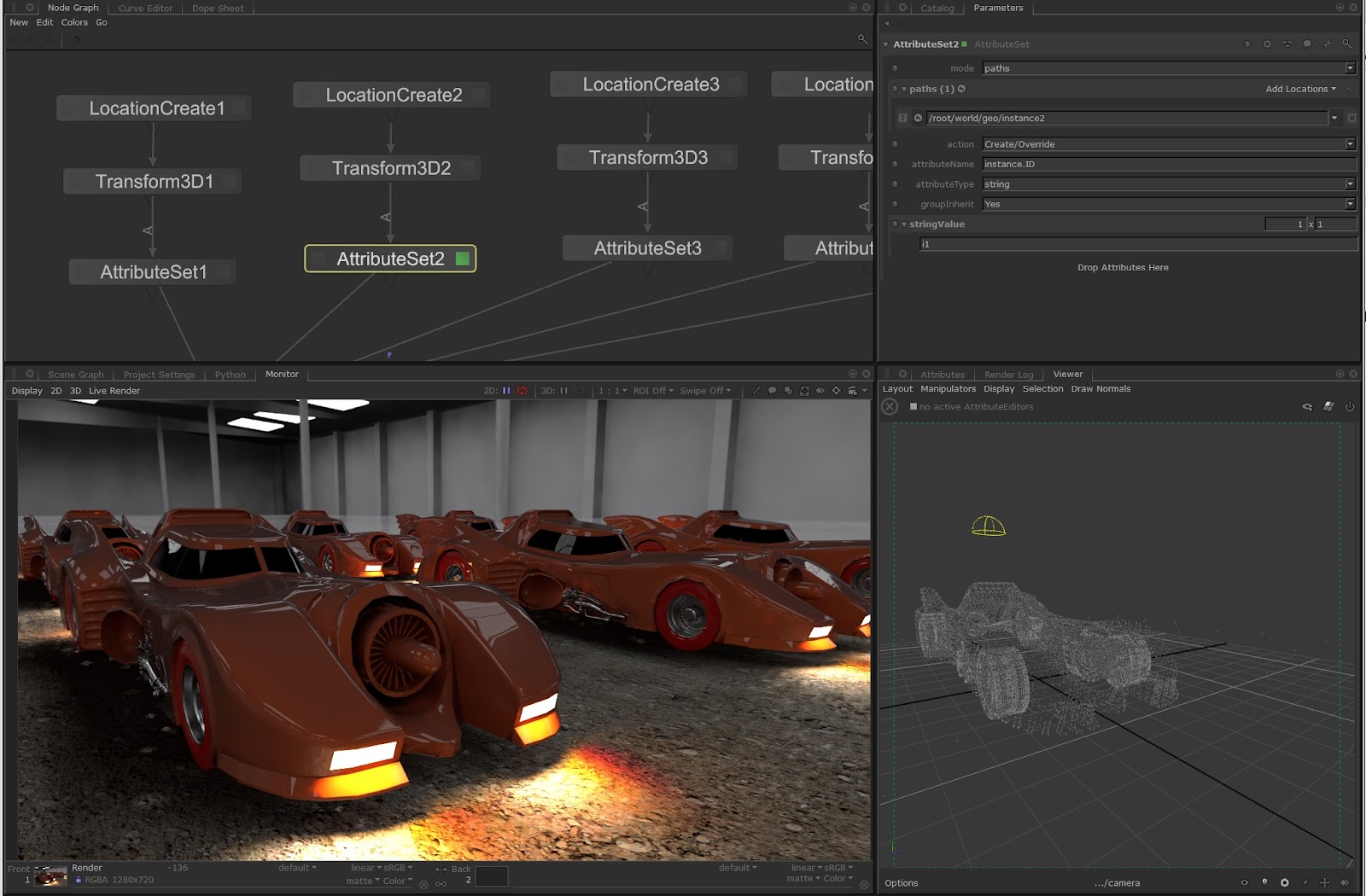
Task: Click the AttributeSet2 parameter search magnifier
Action: point(1346,44)
